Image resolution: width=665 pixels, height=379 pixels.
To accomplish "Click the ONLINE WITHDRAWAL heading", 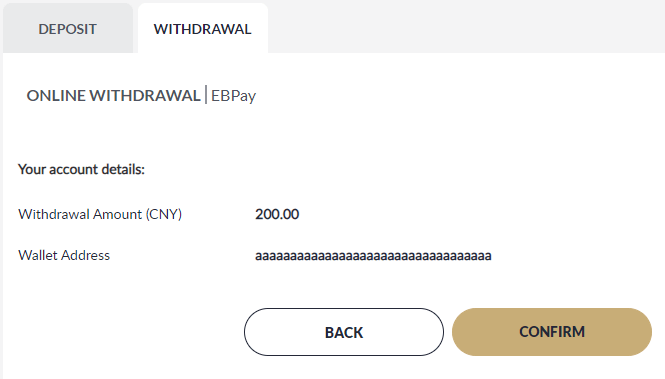I will pyautogui.click(x=113, y=95).
